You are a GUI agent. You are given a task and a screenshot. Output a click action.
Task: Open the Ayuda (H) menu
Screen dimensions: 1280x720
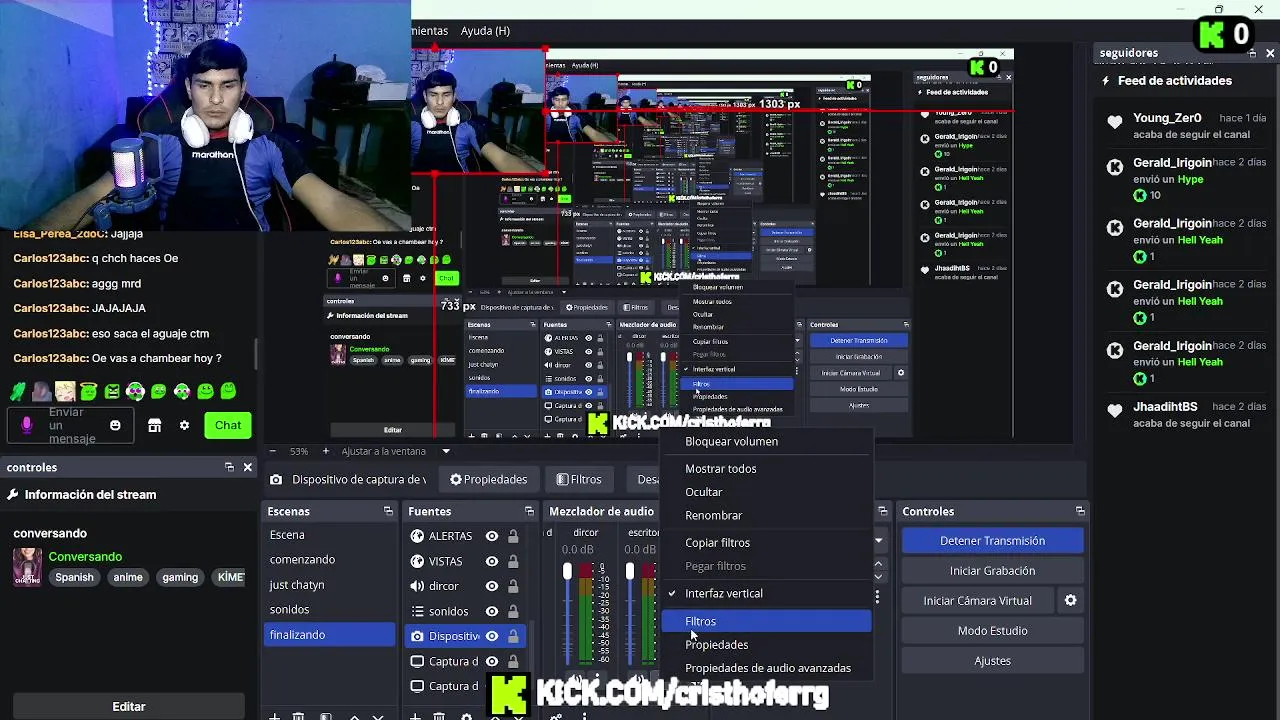[485, 31]
